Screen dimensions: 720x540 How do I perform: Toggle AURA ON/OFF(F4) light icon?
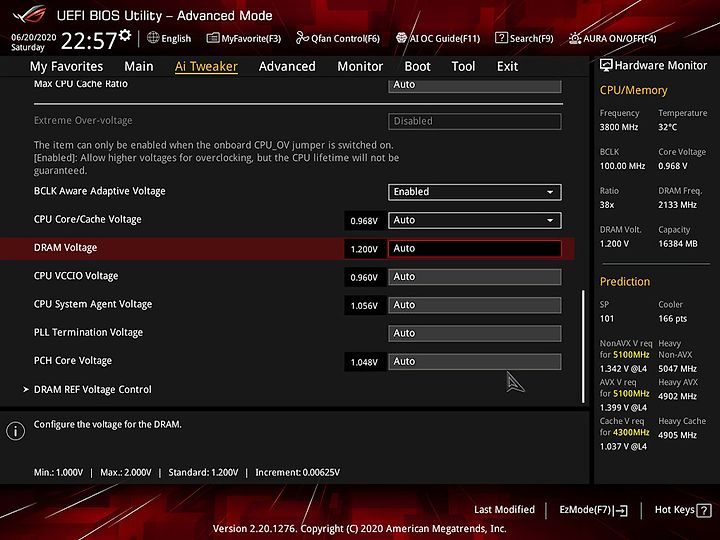tap(575, 38)
